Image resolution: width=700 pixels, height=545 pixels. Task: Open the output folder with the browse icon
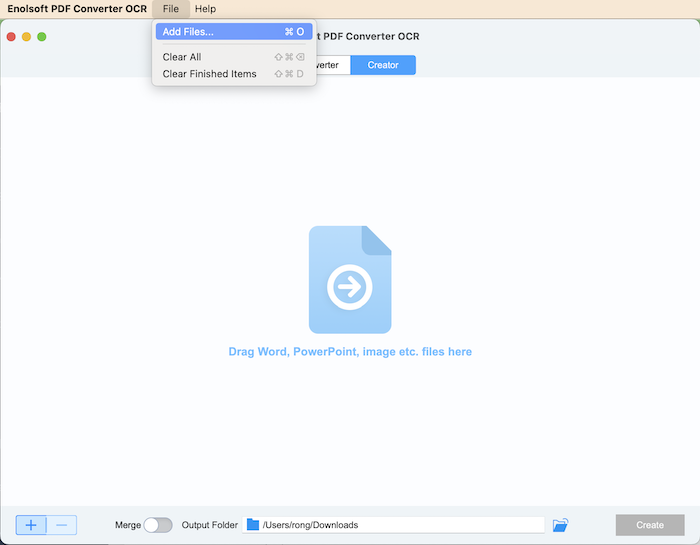[560, 525]
